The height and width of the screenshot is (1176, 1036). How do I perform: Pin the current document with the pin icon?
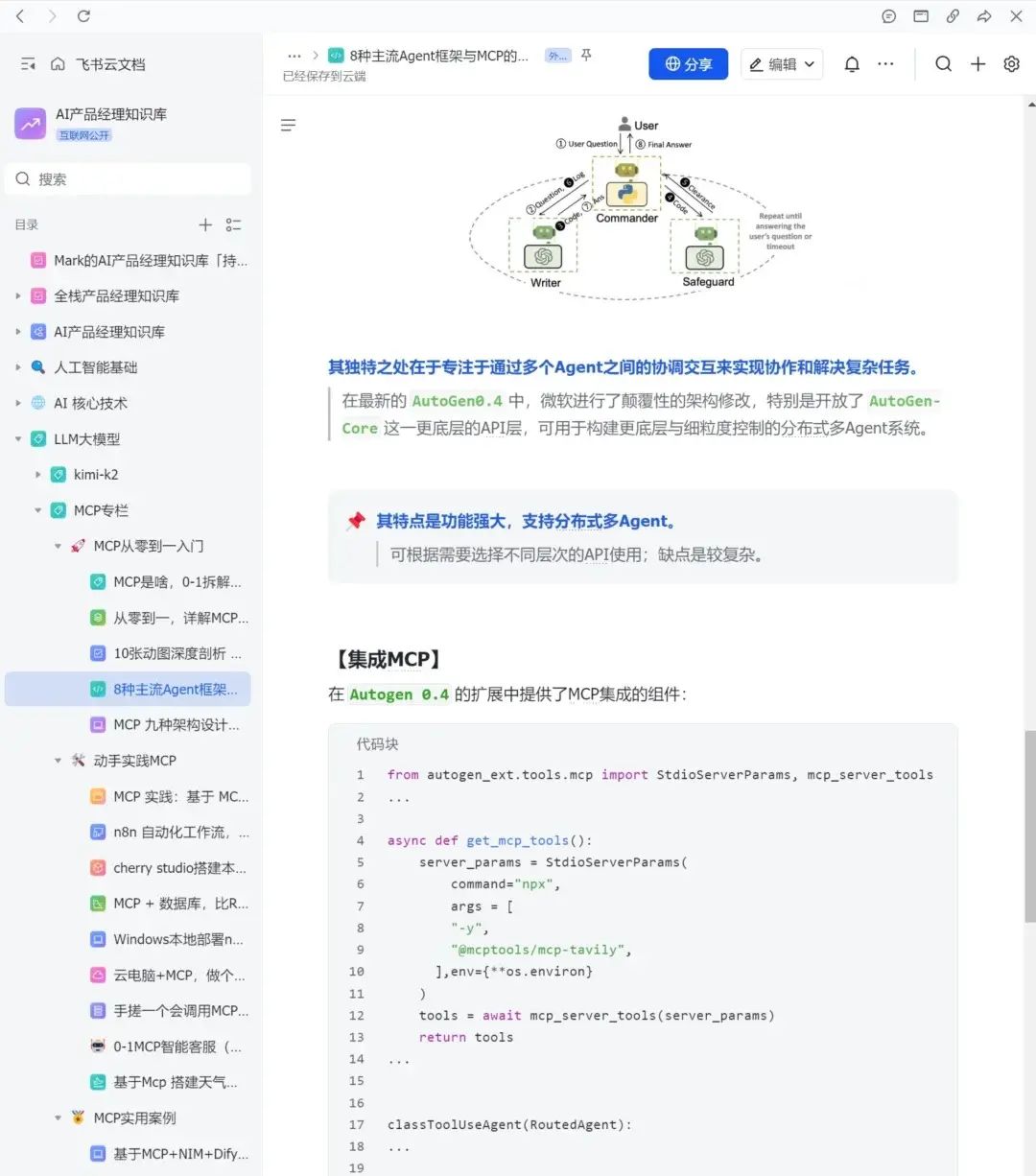586,56
